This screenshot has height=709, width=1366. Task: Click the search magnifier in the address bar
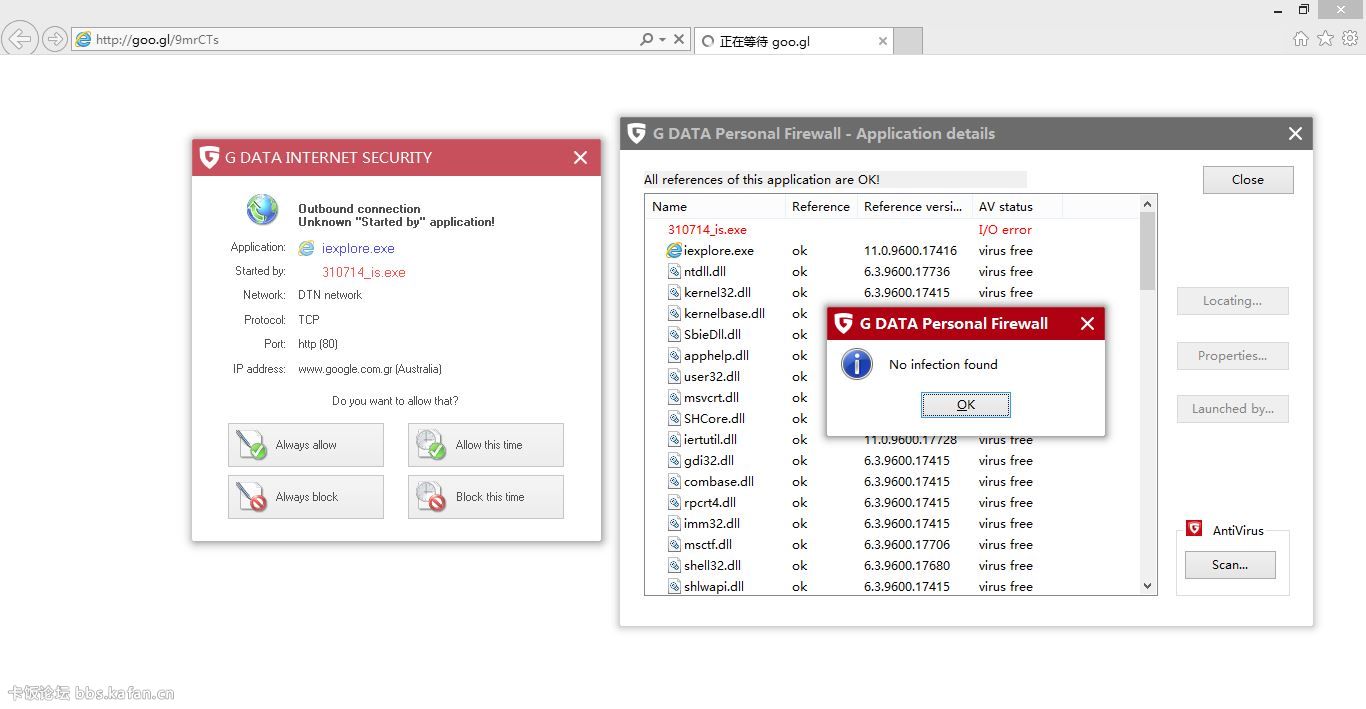647,40
